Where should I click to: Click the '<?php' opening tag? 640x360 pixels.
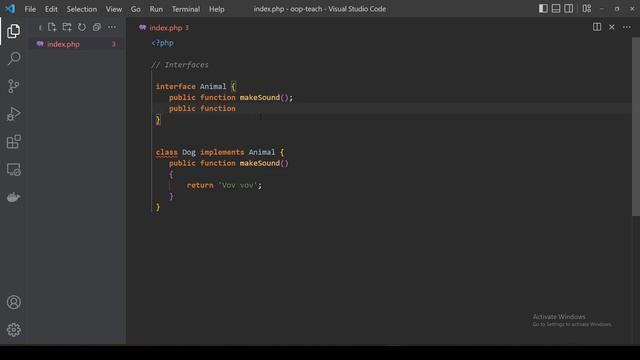pyautogui.click(x=162, y=43)
